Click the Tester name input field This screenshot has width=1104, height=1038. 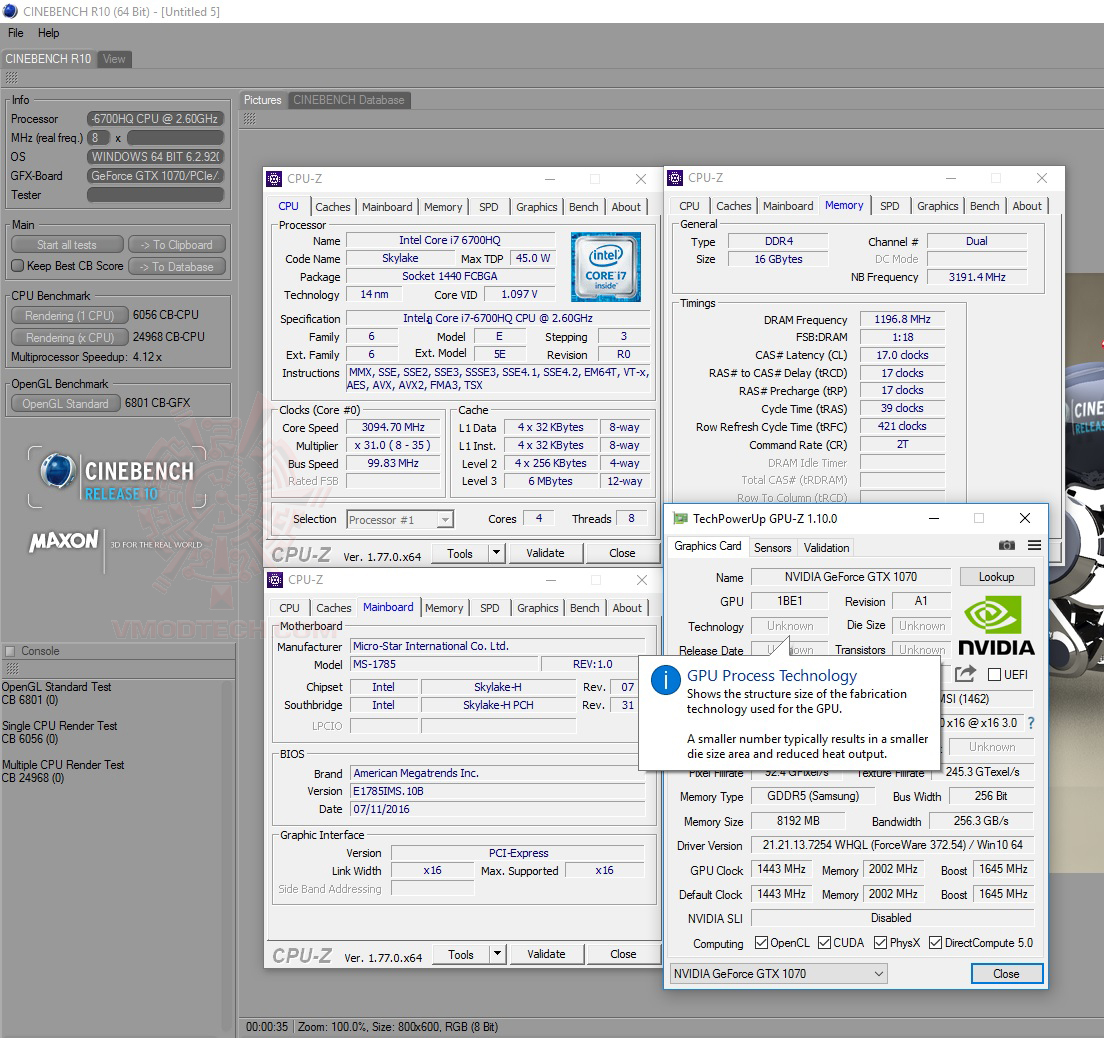(155, 195)
